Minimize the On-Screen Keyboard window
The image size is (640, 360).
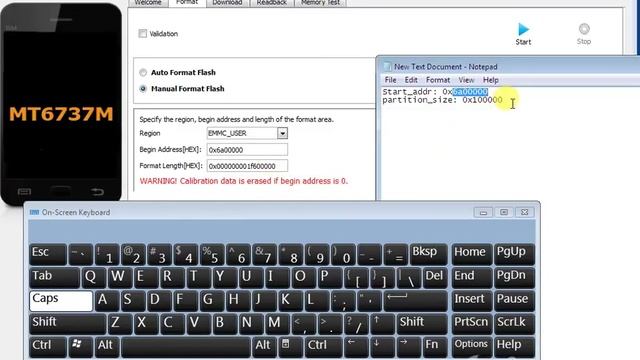point(483,212)
